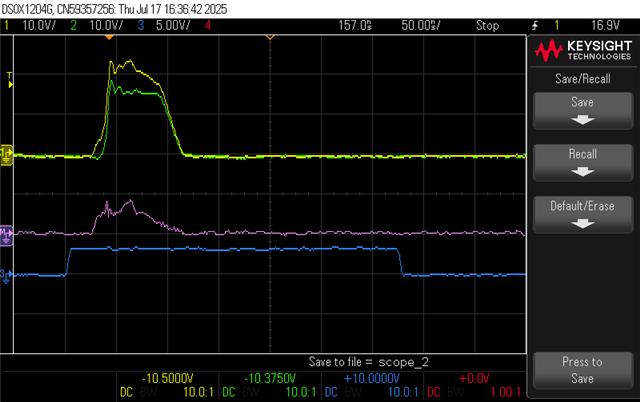
Task: Select channel 1 scale 10.0V/
Action: [x=39, y=25]
